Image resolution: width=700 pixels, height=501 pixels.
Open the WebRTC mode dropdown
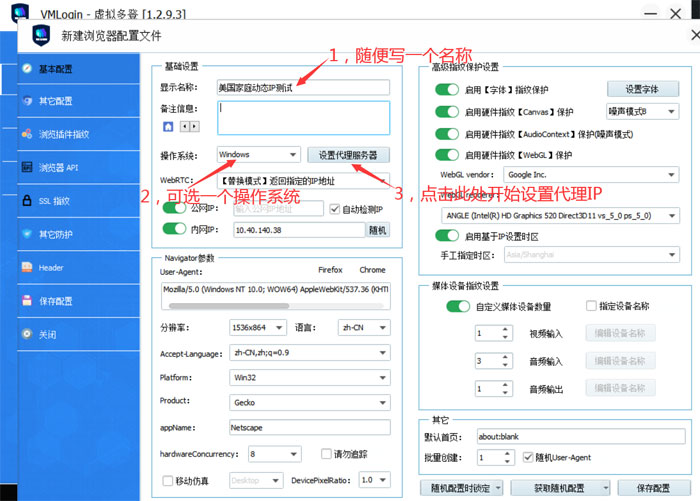(x=303, y=181)
